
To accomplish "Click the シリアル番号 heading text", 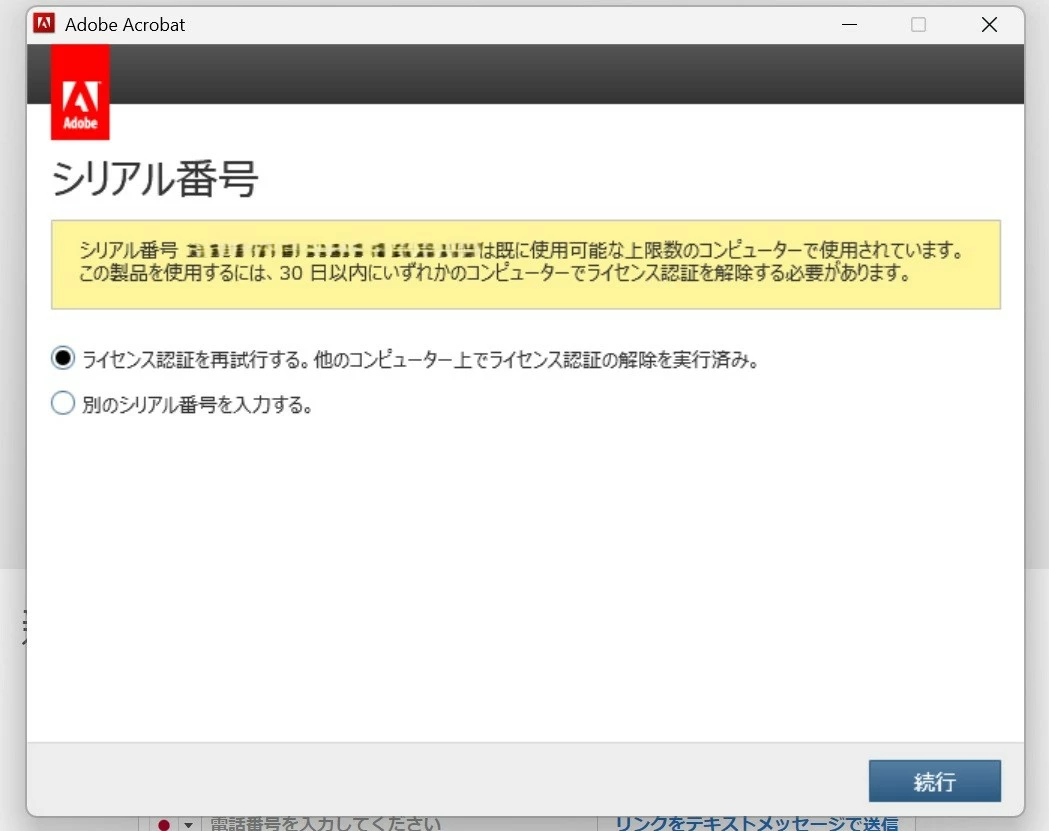I will [155, 179].
